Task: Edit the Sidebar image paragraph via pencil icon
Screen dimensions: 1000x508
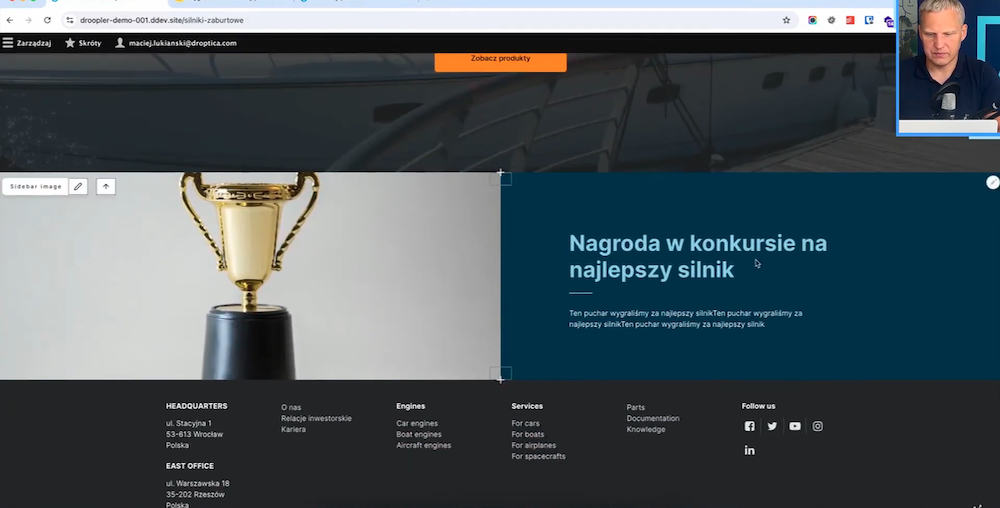Action: click(78, 187)
